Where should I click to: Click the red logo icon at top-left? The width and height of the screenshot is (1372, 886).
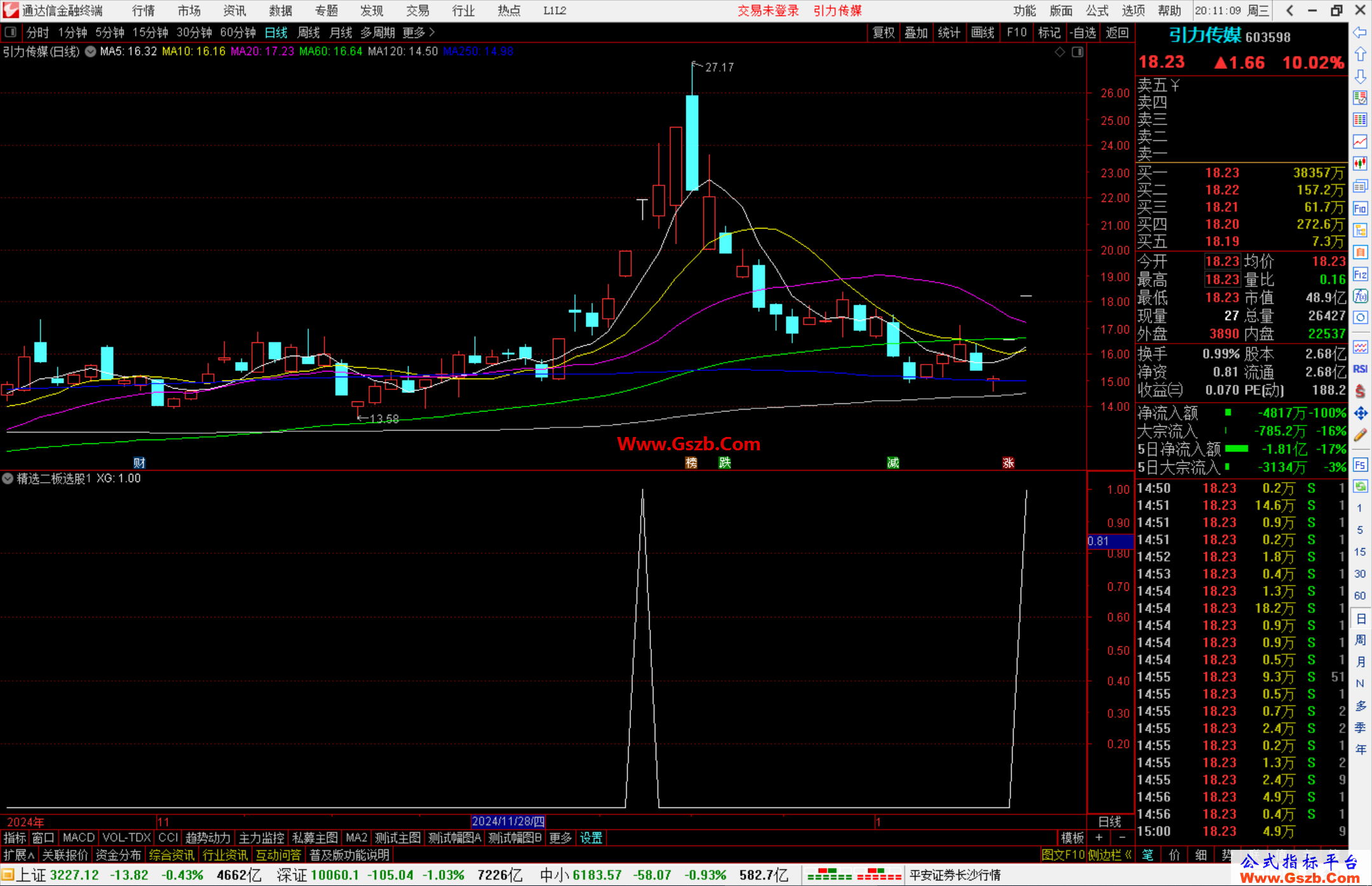[10, 10]
